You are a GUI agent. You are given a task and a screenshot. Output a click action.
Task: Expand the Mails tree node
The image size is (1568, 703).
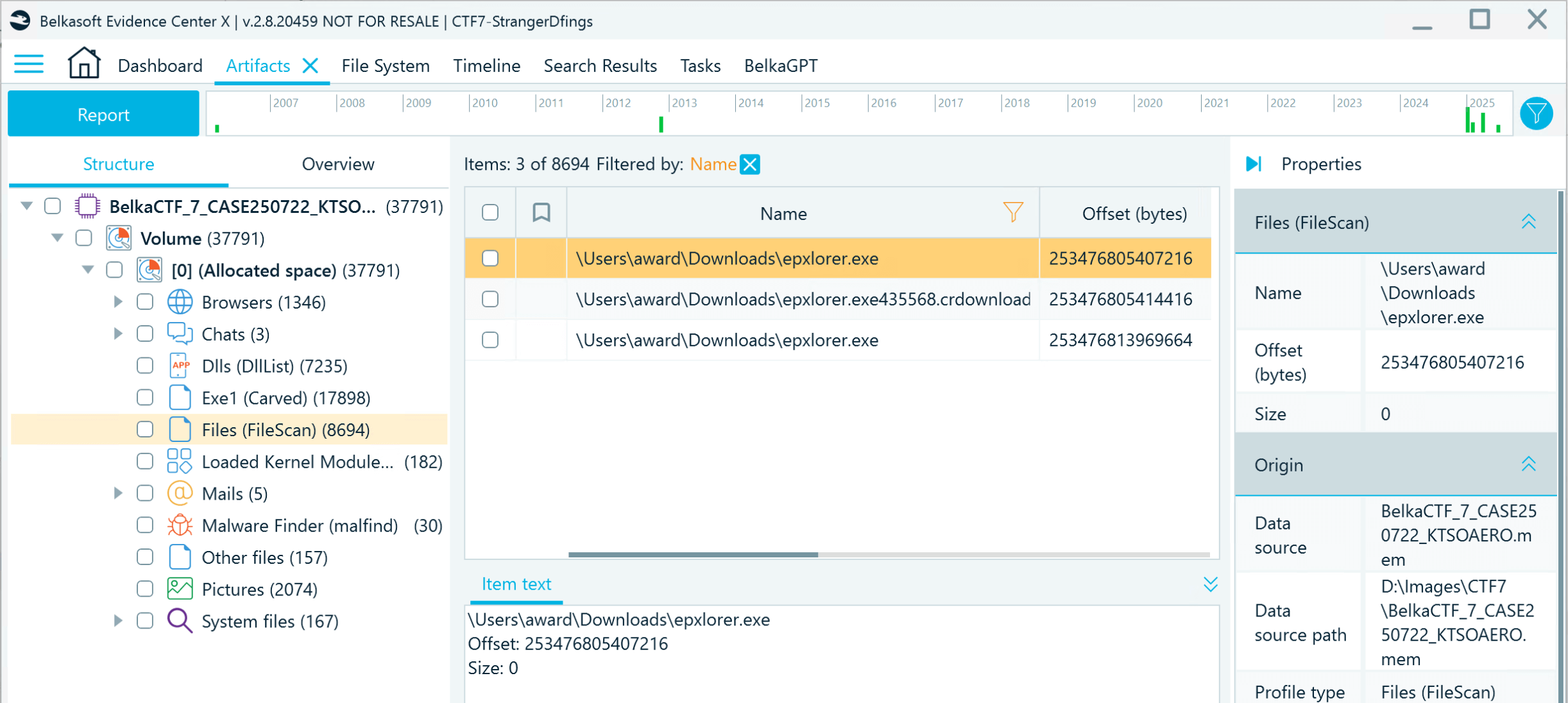118,493
